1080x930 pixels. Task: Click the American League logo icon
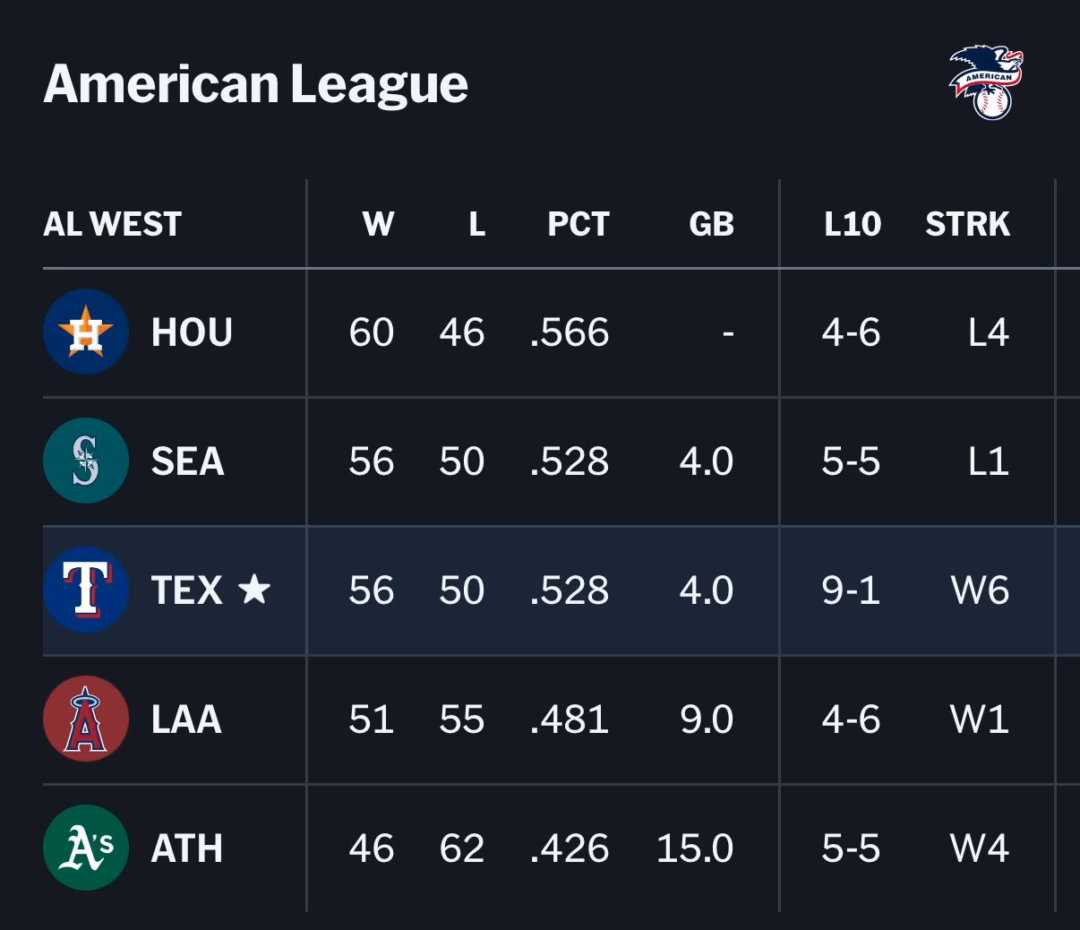pyautogui.click(x=986, y=82)
